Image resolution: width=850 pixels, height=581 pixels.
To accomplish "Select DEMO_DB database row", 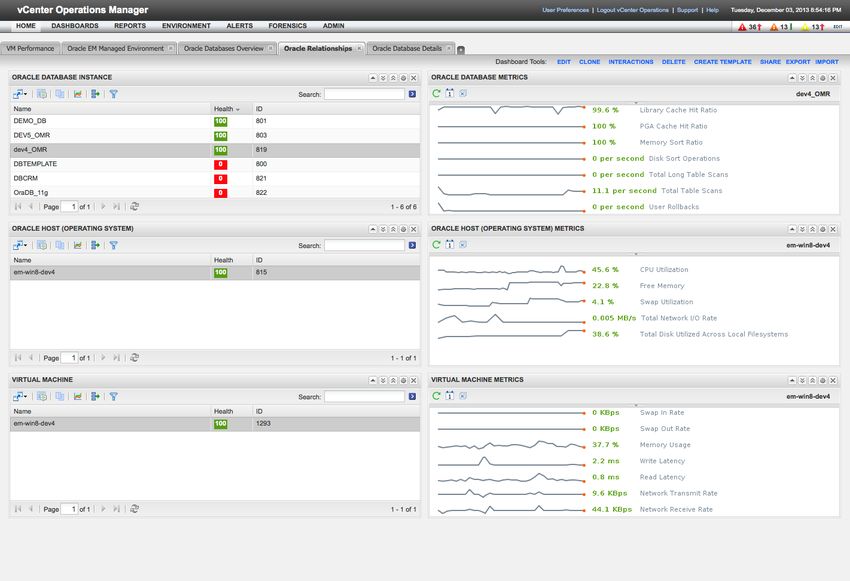I will 215,121.
